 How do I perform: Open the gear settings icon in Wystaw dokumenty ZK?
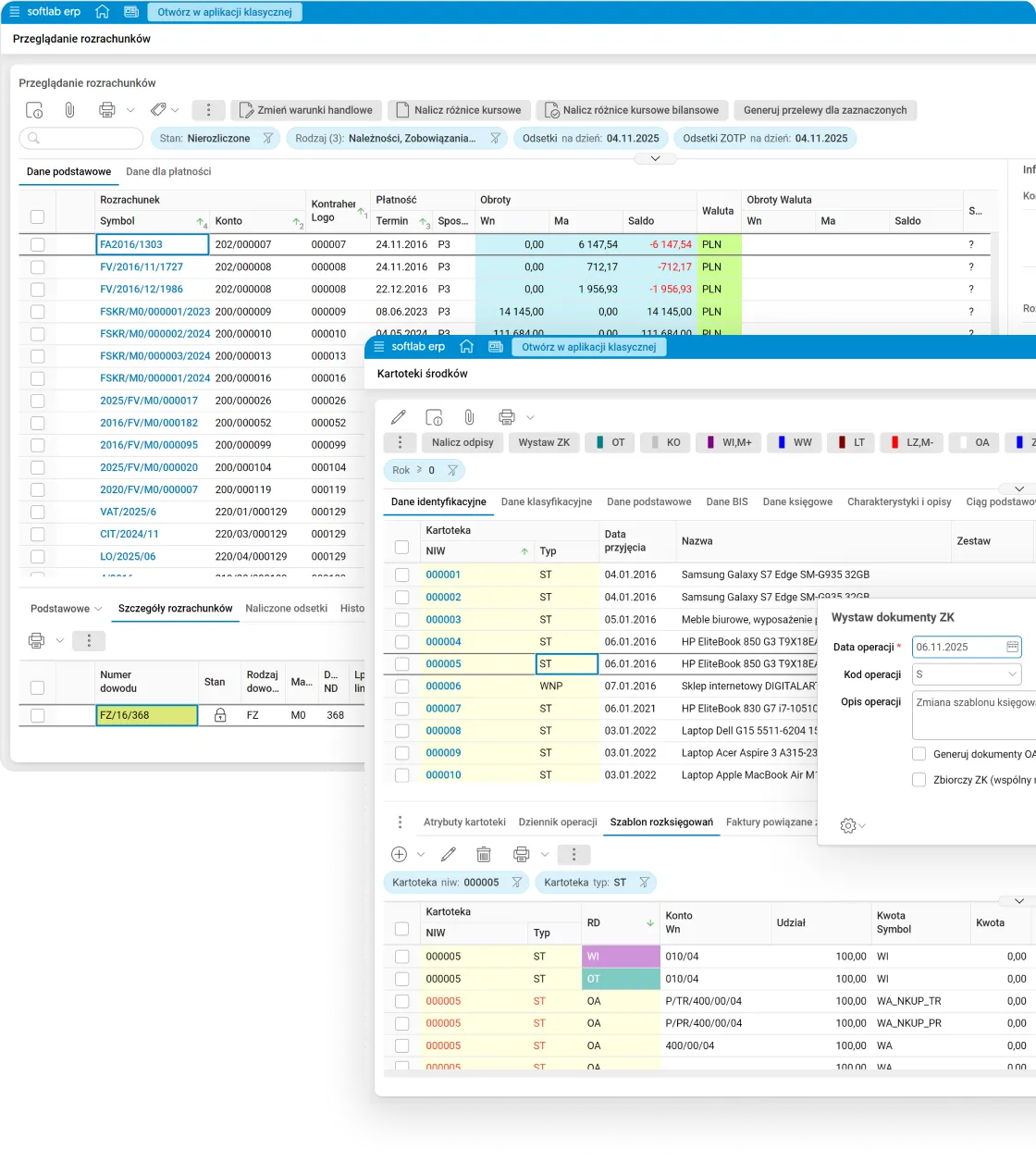pos(847,825)
